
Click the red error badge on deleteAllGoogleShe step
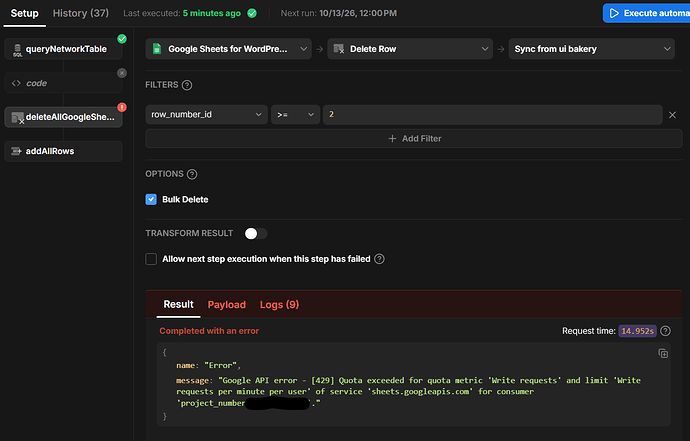click(122, 107)
